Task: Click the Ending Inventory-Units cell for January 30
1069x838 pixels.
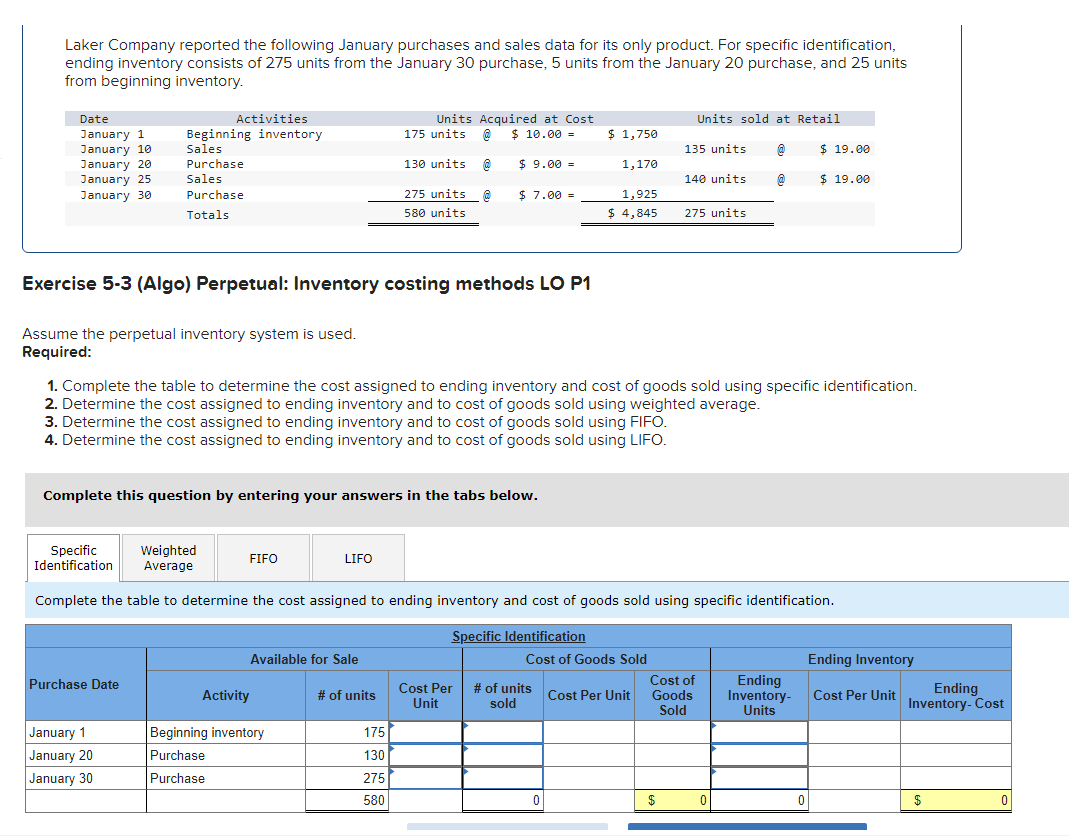Action: click(759, 778)
